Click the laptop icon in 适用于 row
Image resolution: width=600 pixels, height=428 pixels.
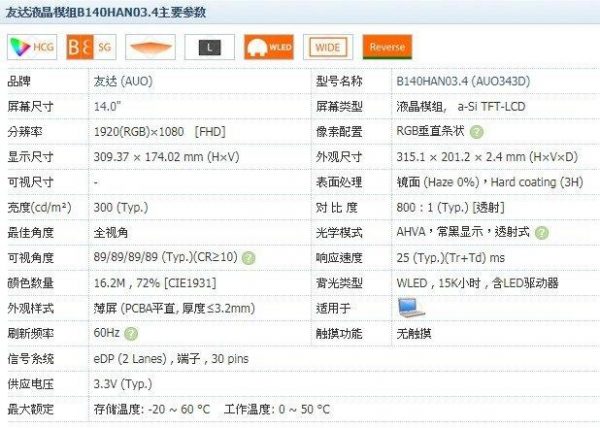coord(411,308)
